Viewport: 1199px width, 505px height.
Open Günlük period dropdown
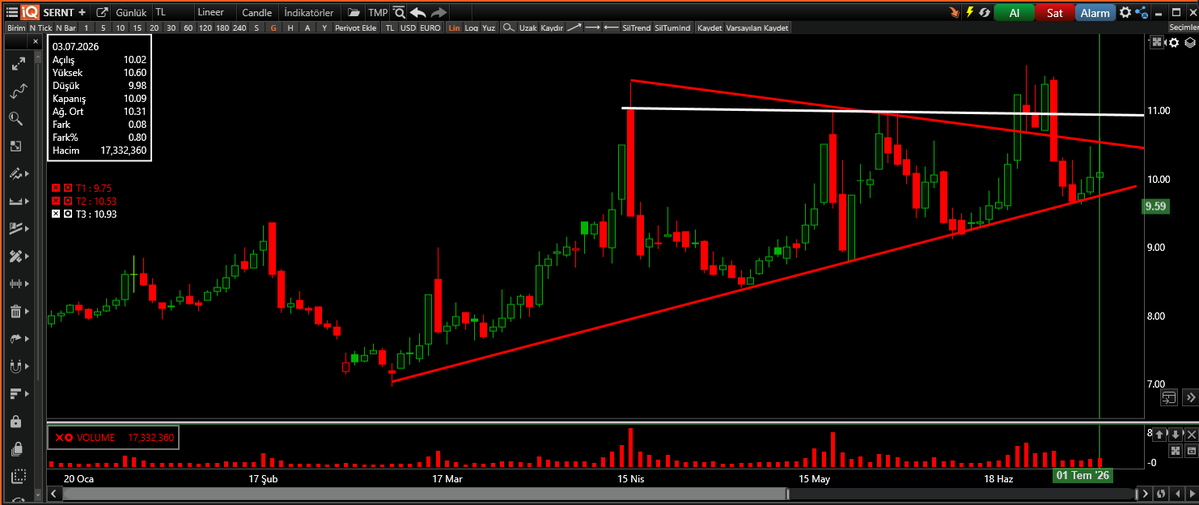click(131, 13)
